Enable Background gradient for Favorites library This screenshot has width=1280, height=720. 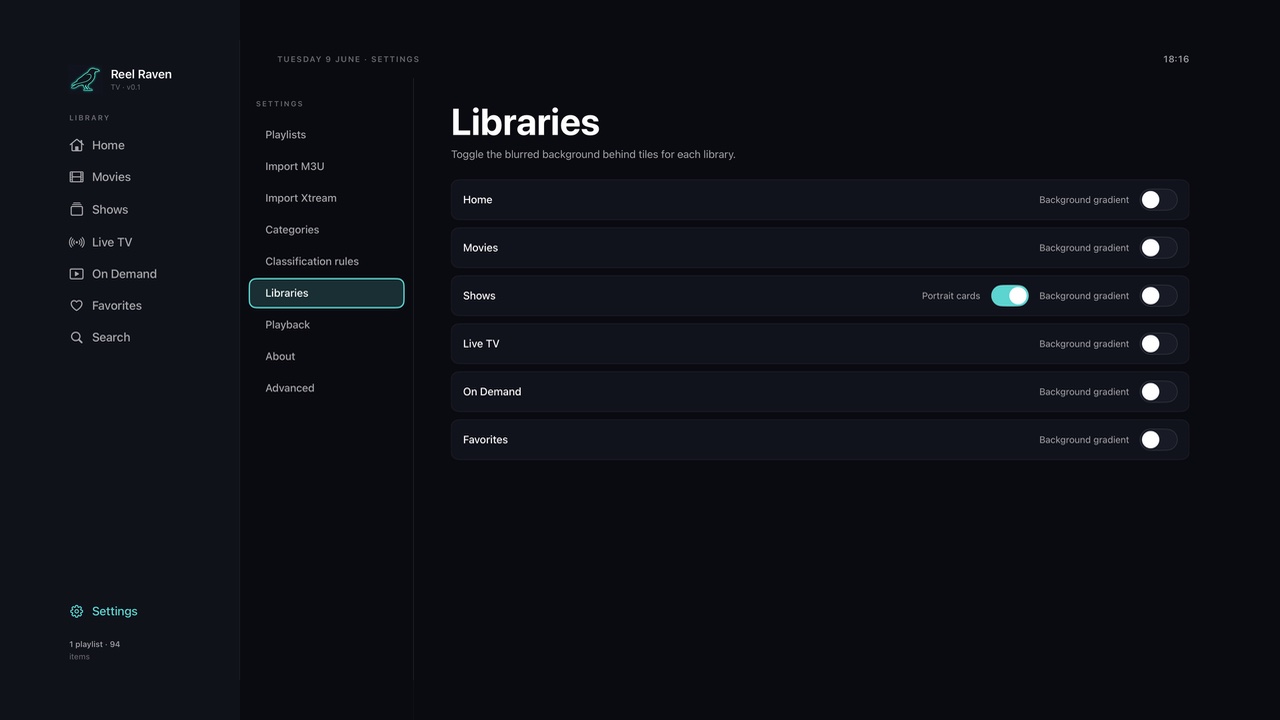pyautogui.click(x=1158, y=440)
